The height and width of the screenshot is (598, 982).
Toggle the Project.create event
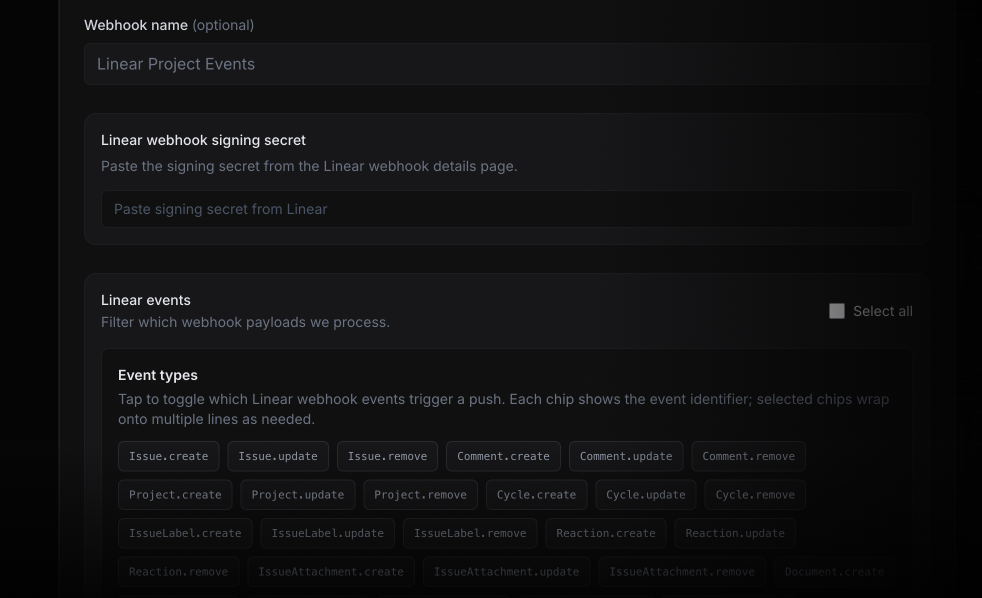(x=175, y=494)
